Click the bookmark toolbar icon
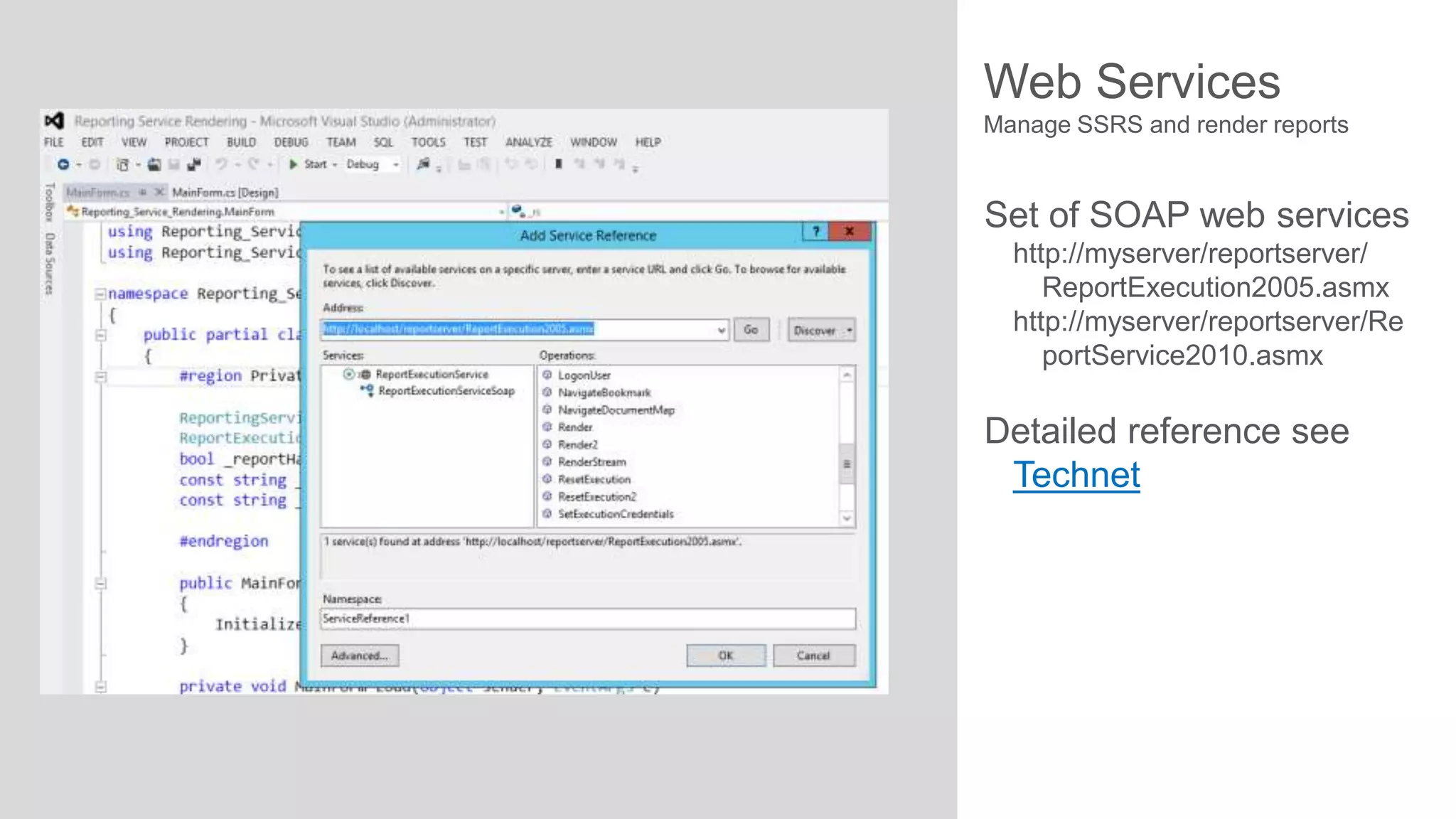This screenshot has height=819, width=1456. point(559,164)
